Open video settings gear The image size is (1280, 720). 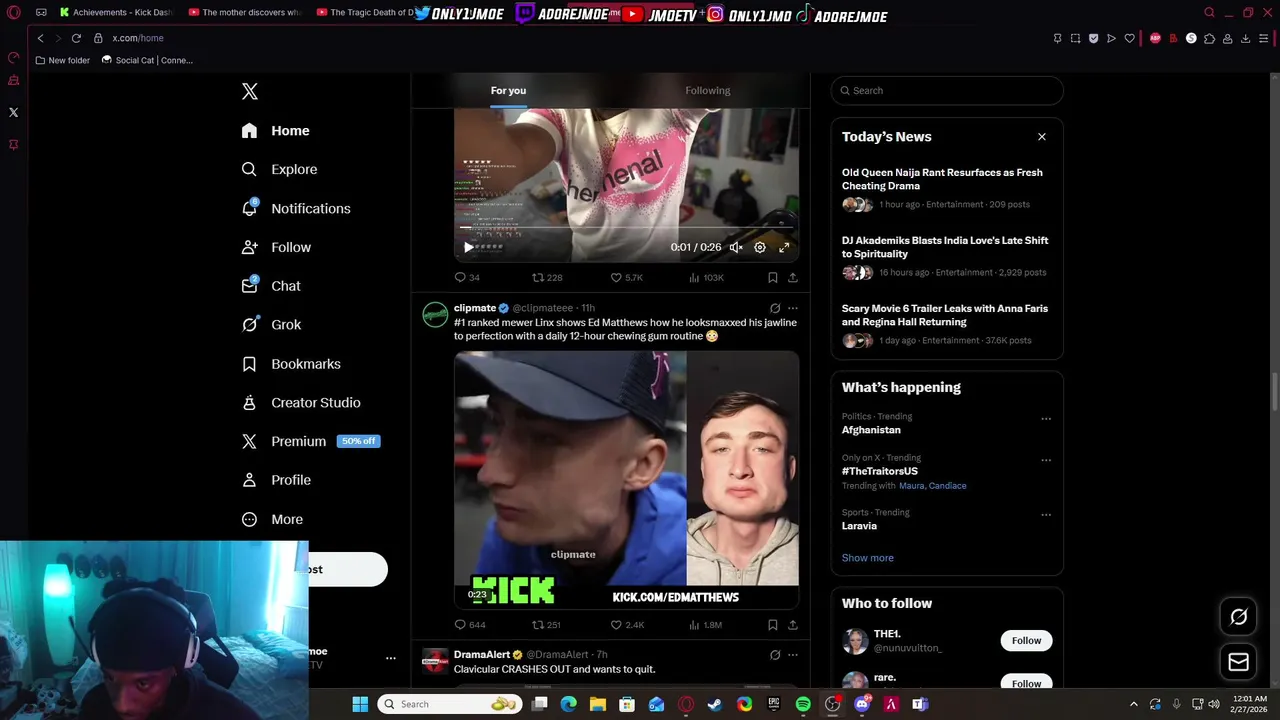coord(760,247)
